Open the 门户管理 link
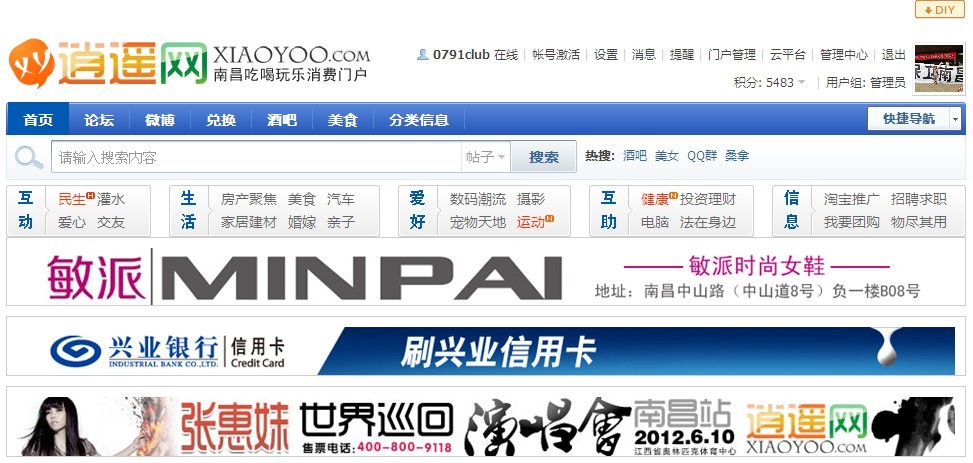973x463 pixels. [732, 55]
